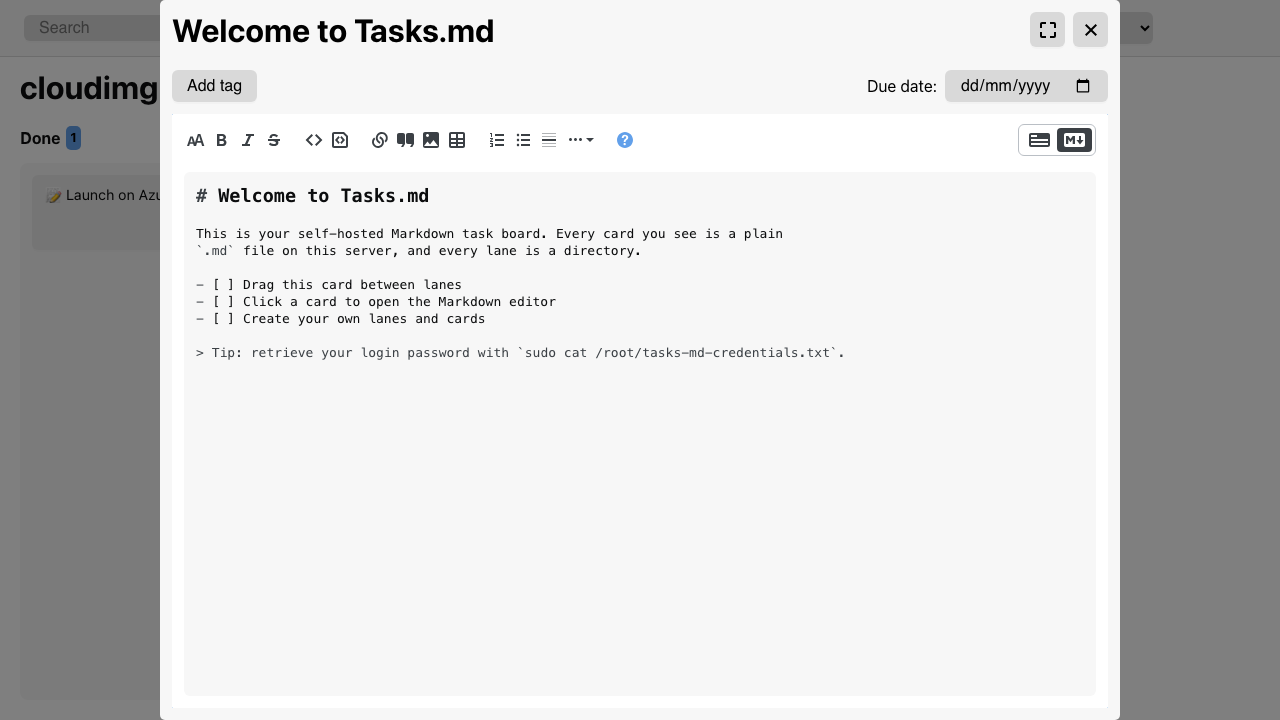Image resolution: width=1280 pixels, height=720 pixels.
Task: Create a bulleted list
Action: (x=523, y=140)
